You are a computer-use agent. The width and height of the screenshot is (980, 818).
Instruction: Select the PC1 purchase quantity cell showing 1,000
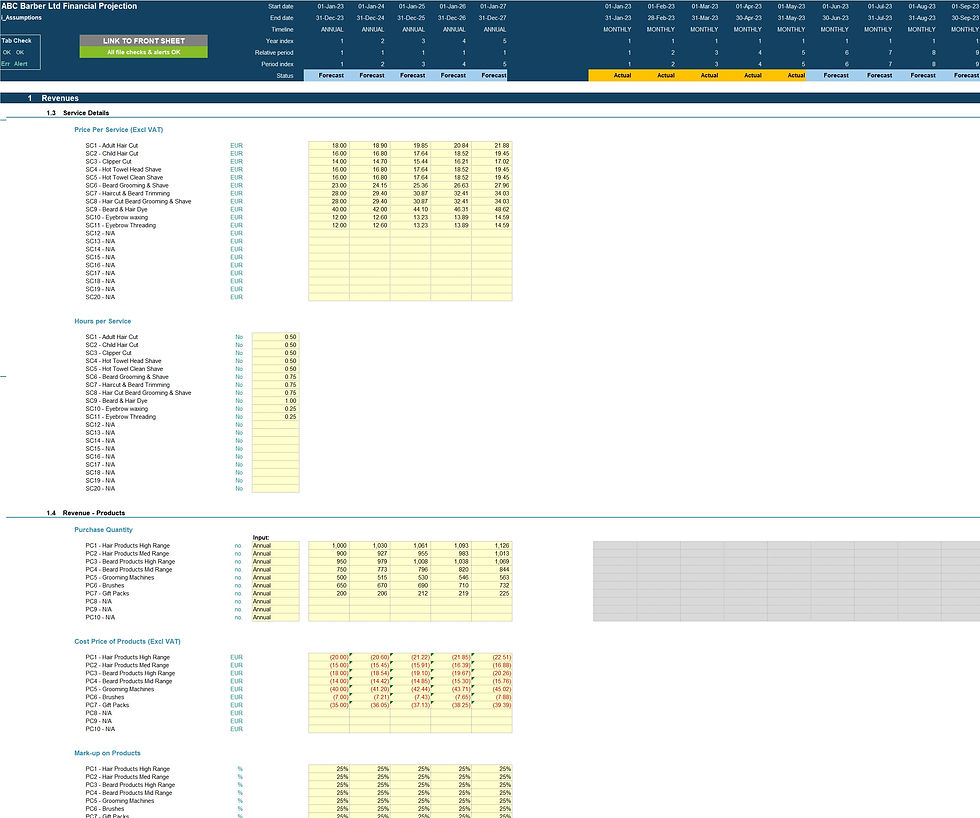click(x=329, y=546)
